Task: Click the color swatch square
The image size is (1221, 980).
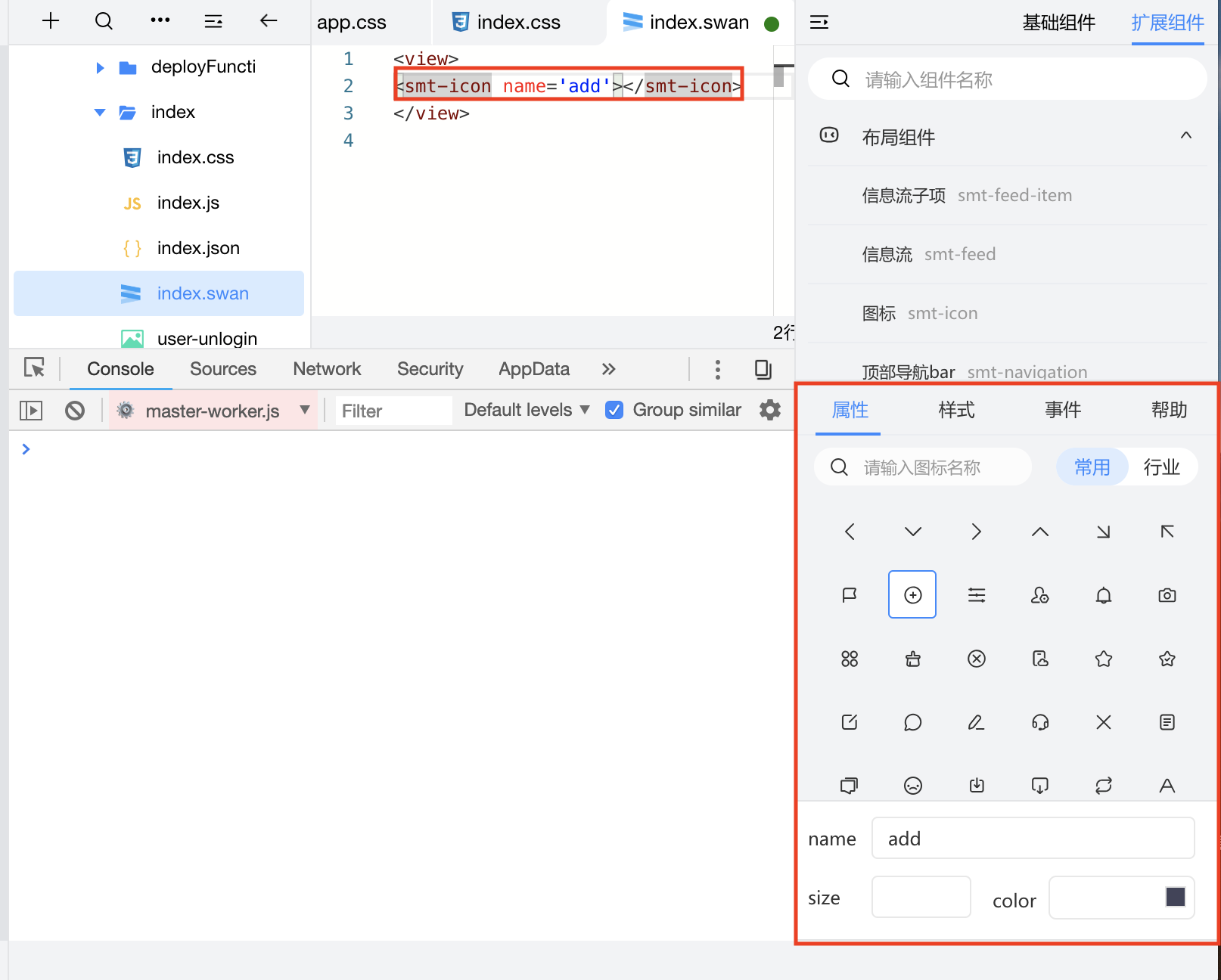Action: tap(1175, 897)
